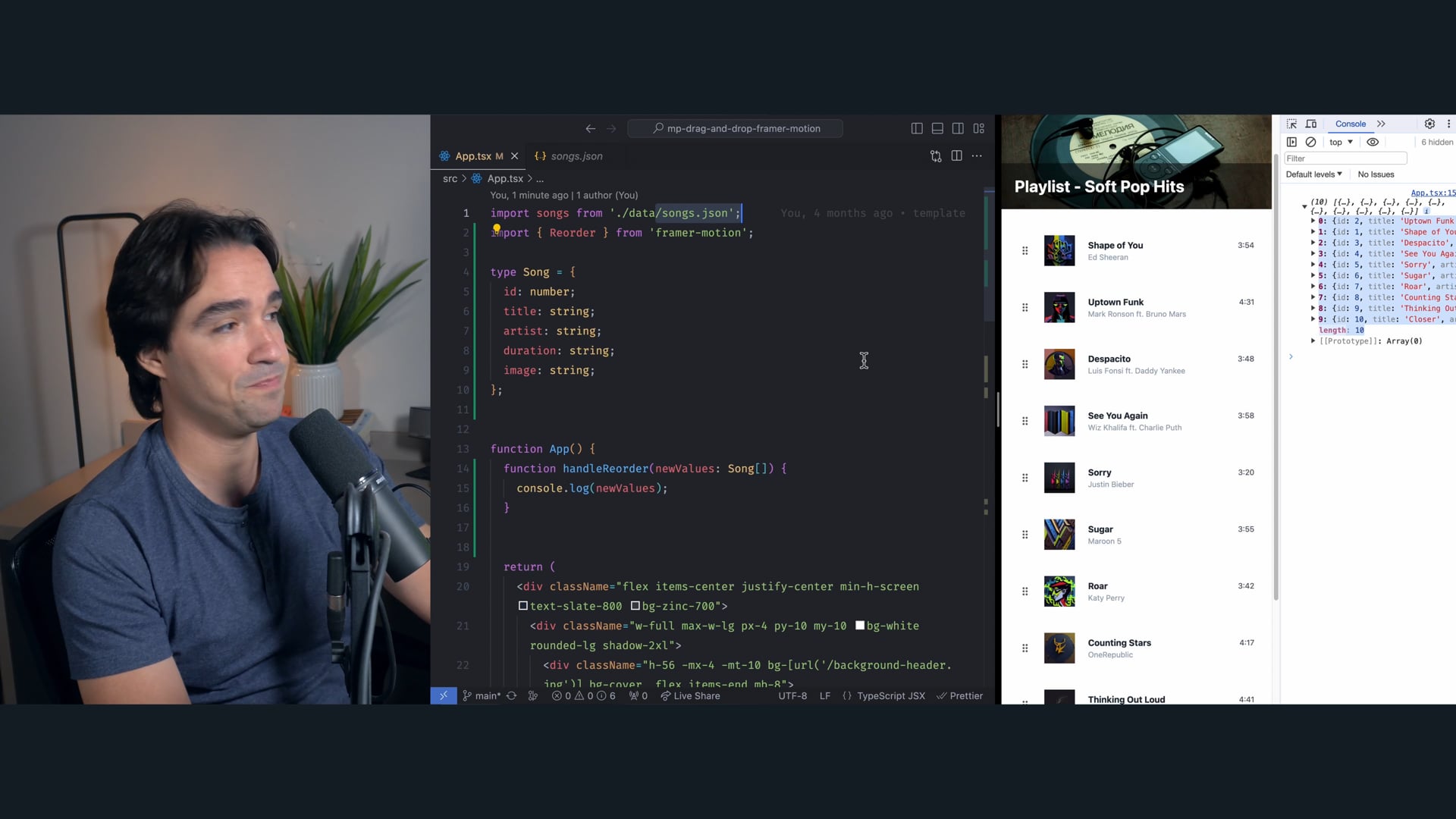1456x819 pixels.
Task: Toggle the device toolbar in DevTools
Action: [x=1311, y=124]
